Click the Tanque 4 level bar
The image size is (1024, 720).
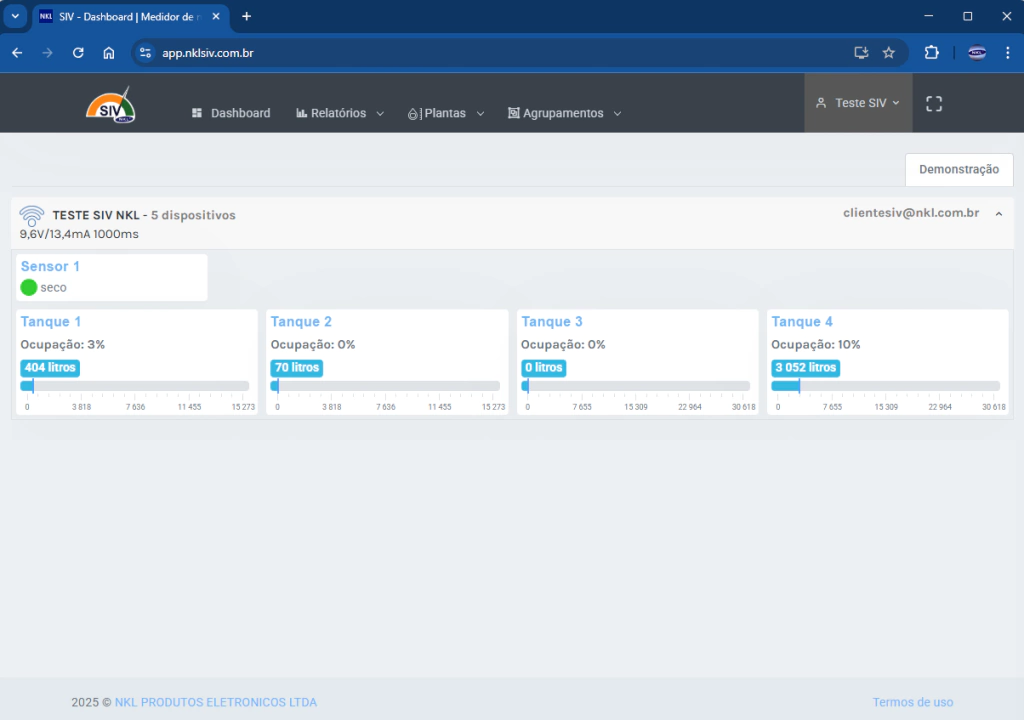coord(885,386)
